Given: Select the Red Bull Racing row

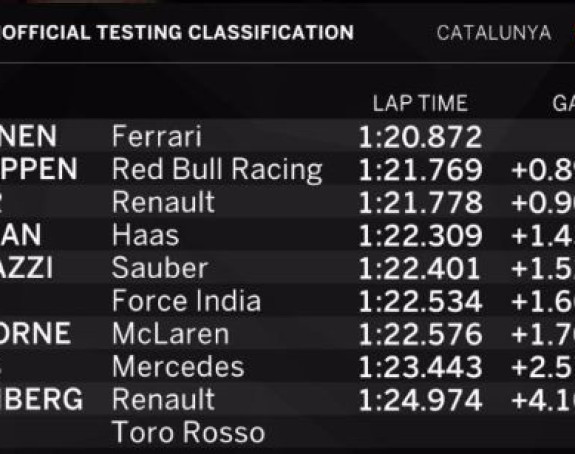Looking at the screenshot, I should 288,169.
